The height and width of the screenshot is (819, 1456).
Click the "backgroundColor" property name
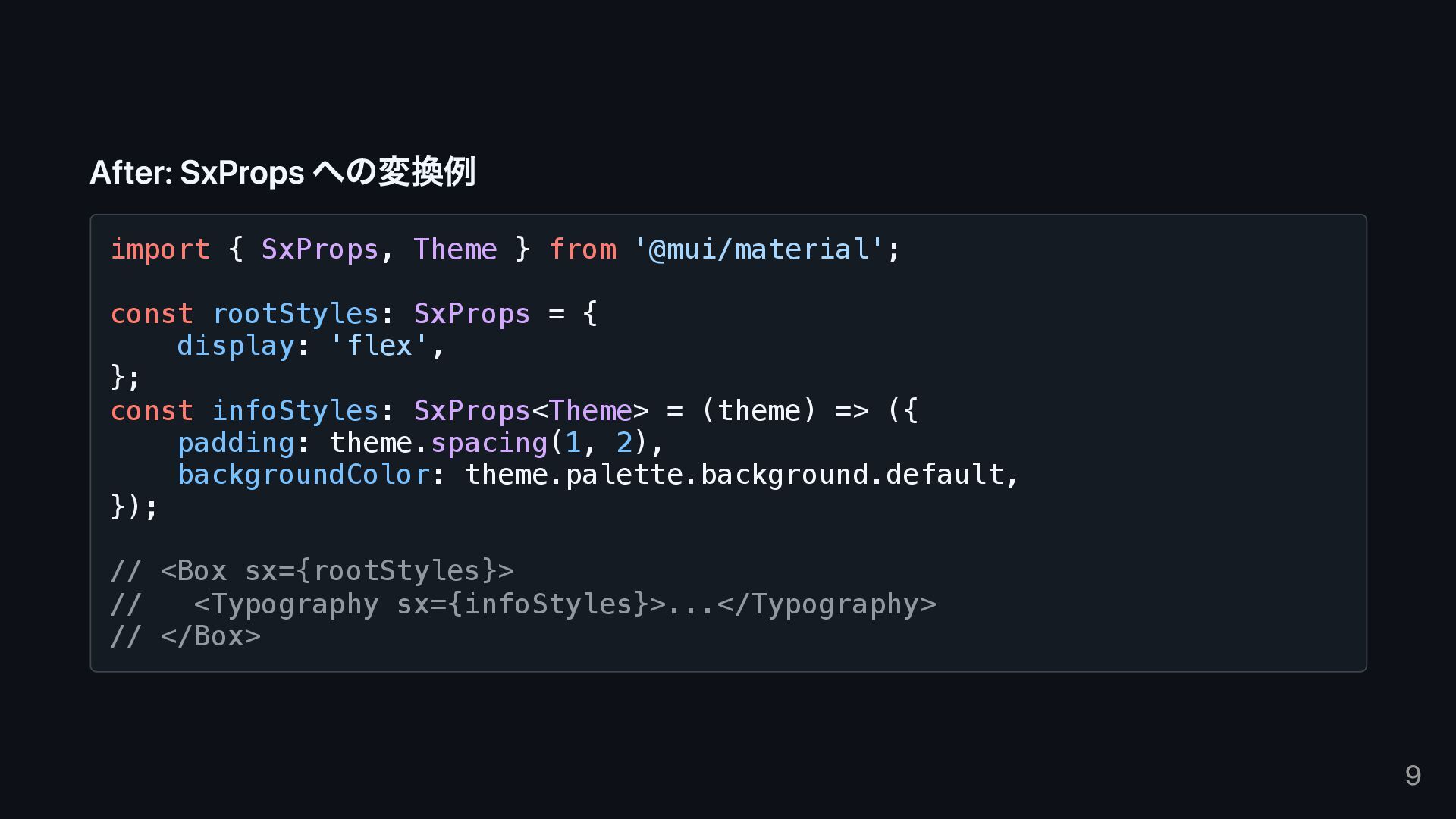pos(303,475)
